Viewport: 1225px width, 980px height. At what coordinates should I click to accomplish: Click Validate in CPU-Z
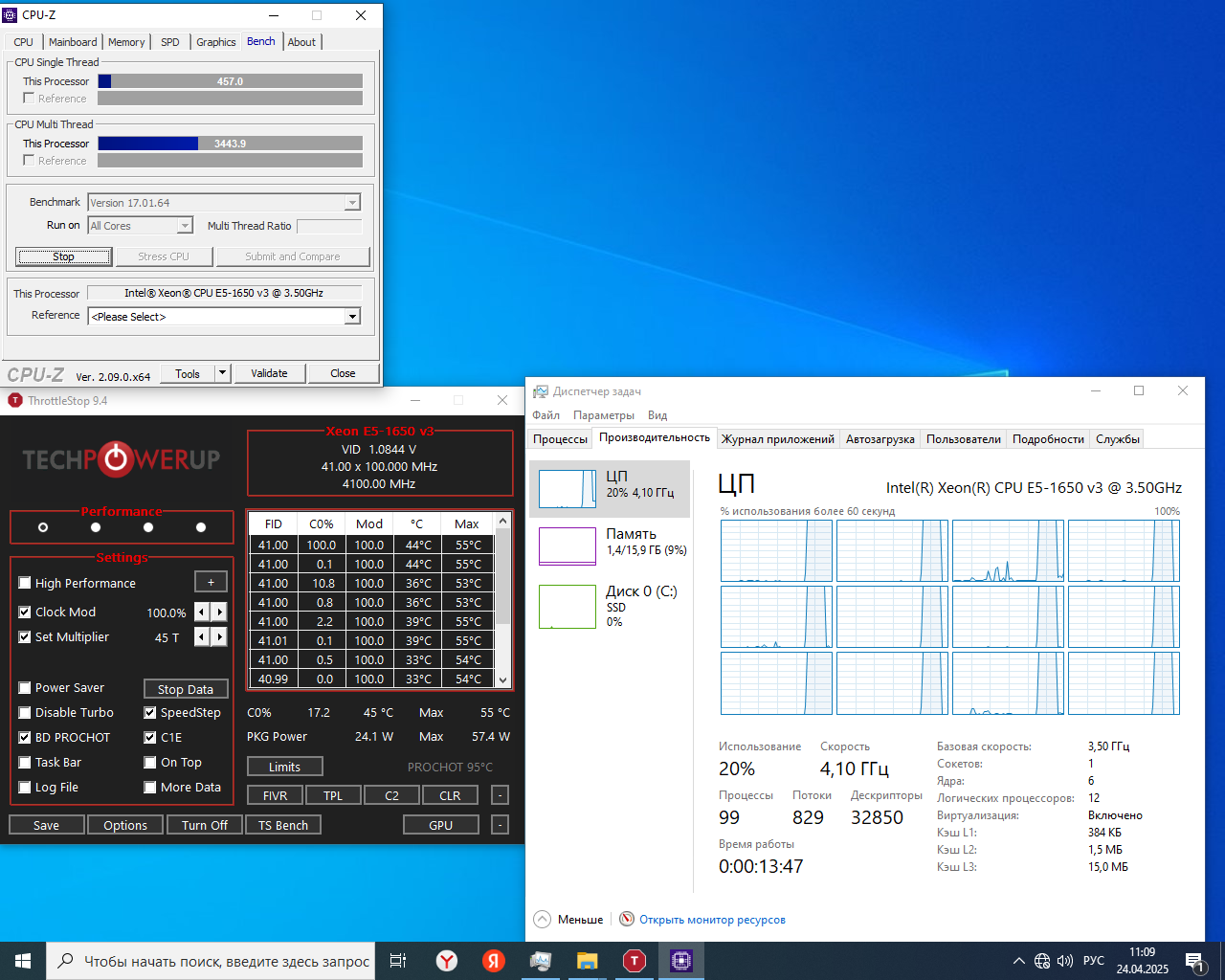point(269,373)
